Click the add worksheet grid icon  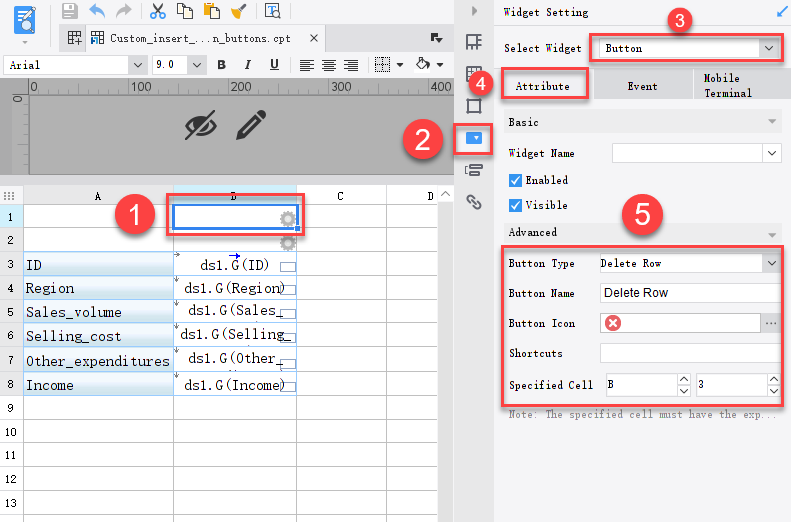[74, 38]
